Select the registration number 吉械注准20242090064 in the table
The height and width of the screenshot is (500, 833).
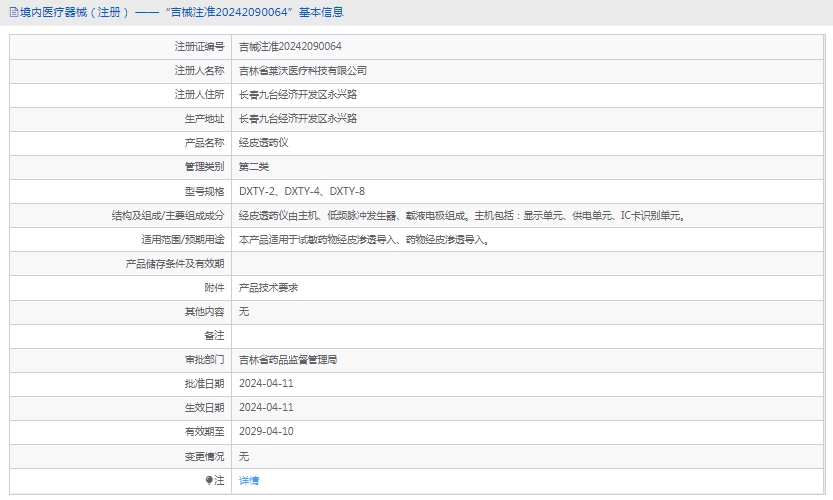pyautogui.click(x=290, y=47)
